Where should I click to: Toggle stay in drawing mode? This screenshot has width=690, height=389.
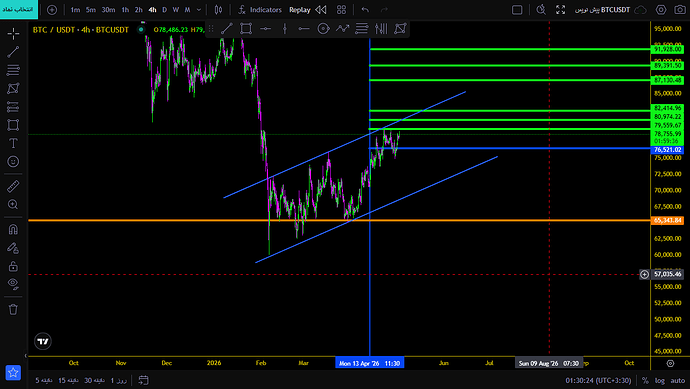click(x=13, y=248)
